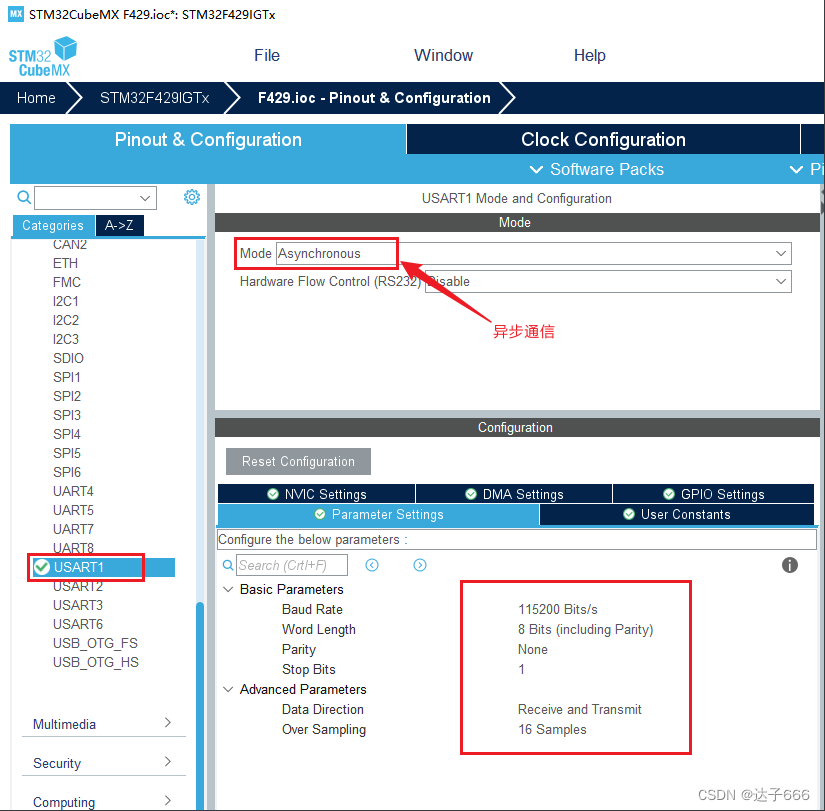Select the Categories tab
Screen dimensions: 825x811
(53, 225)
